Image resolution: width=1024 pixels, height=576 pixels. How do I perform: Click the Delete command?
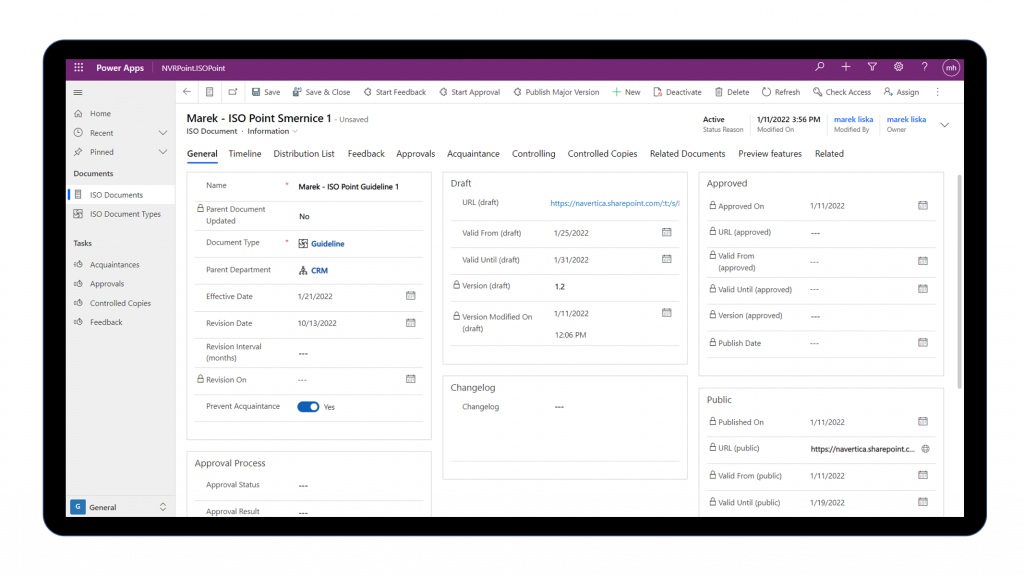[x=731, y=92]
